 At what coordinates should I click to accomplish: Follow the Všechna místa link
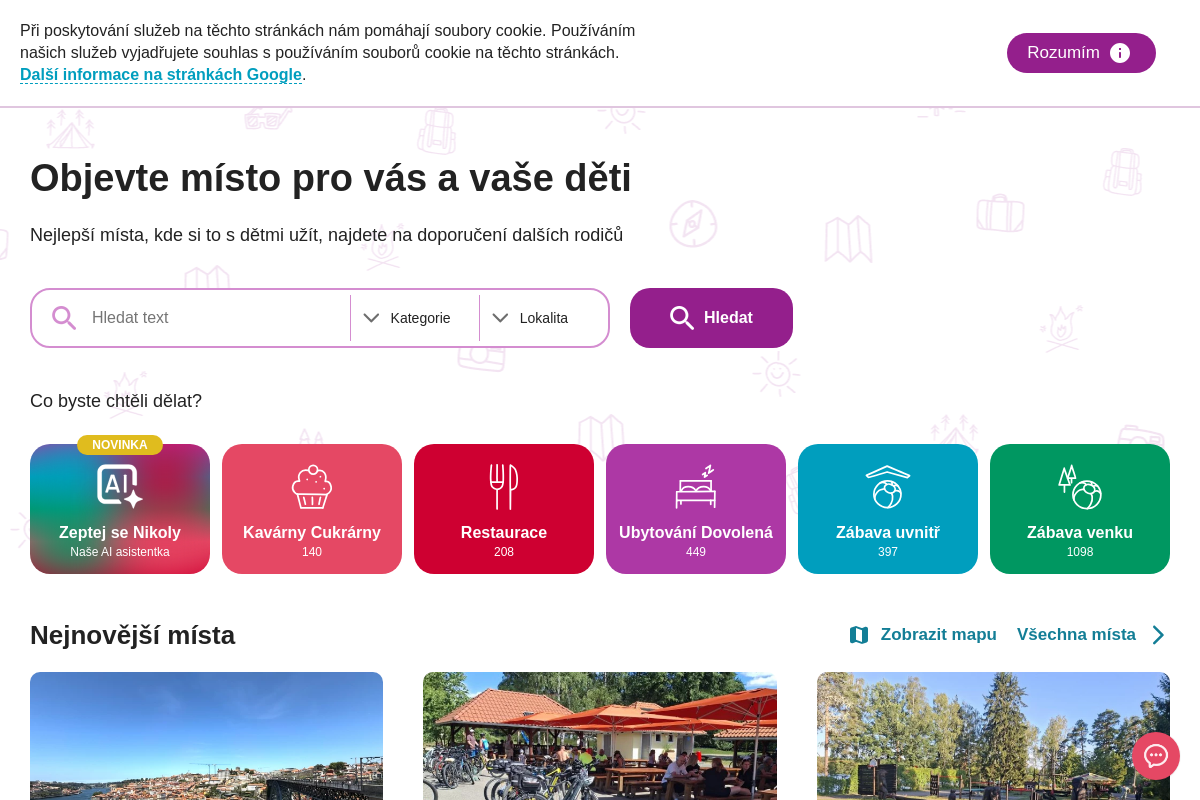[x=1076, y=635]
